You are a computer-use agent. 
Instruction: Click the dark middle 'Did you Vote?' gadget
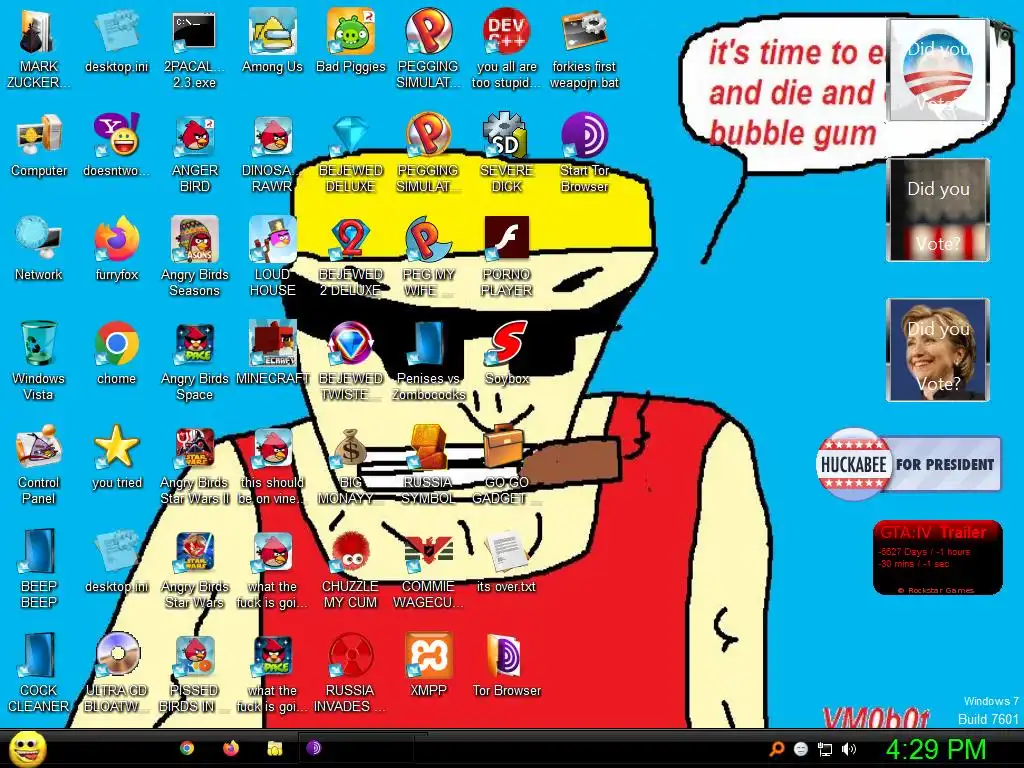tap(938, 210)
